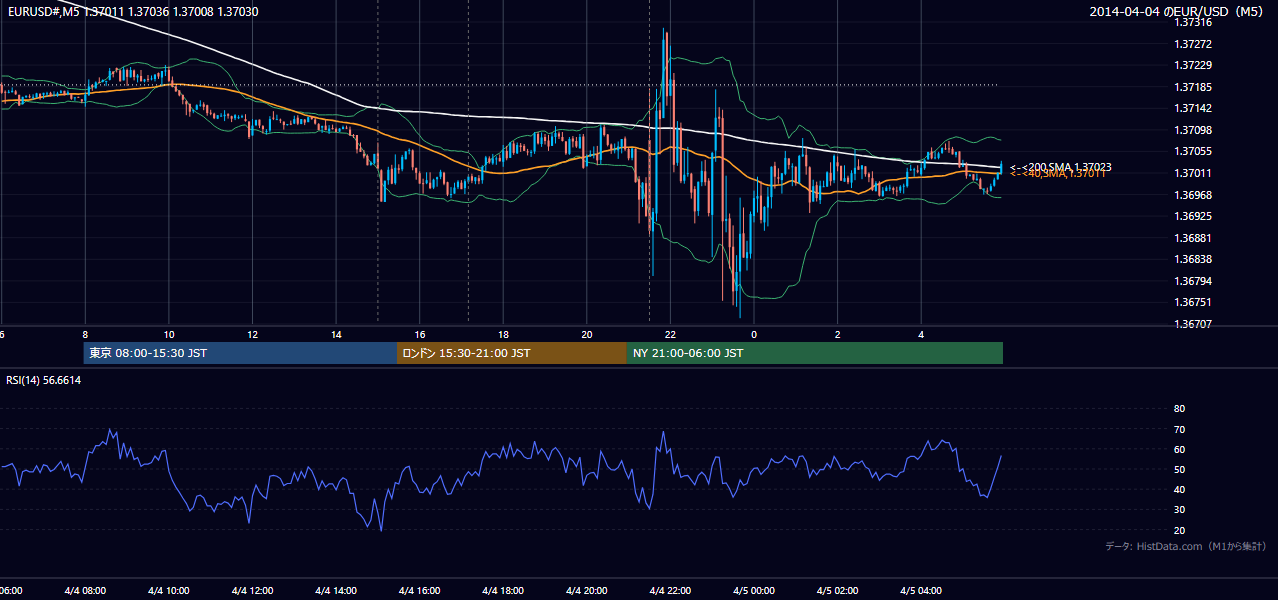Click the 4/4 20:00 time label
This screenshot has height=600, width=1278.
pyautogui.click(x=587, y=590)
